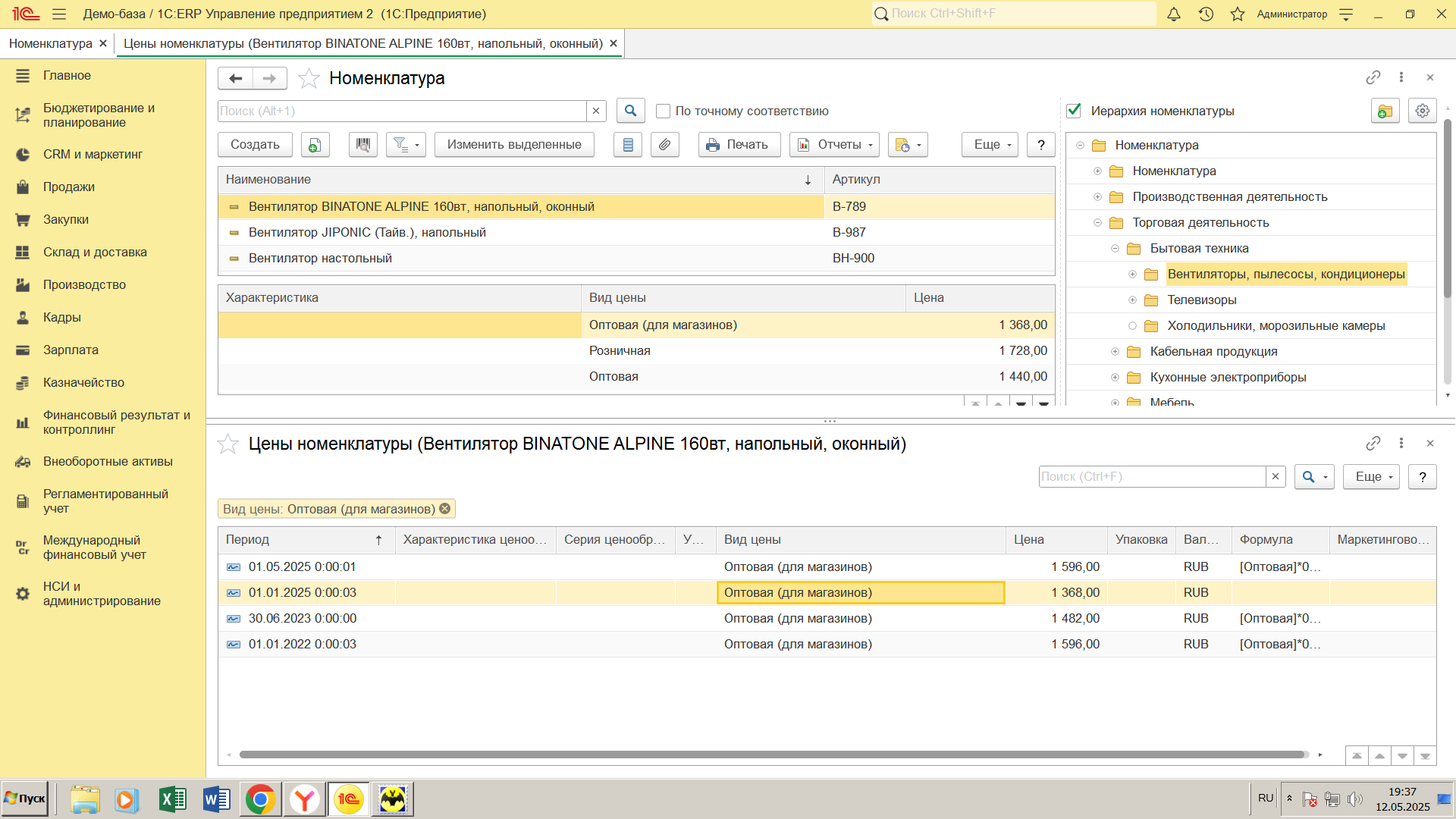1456x819 pixels.
Task: Open Казначейство section in sidebar
Action: [83, 382]
